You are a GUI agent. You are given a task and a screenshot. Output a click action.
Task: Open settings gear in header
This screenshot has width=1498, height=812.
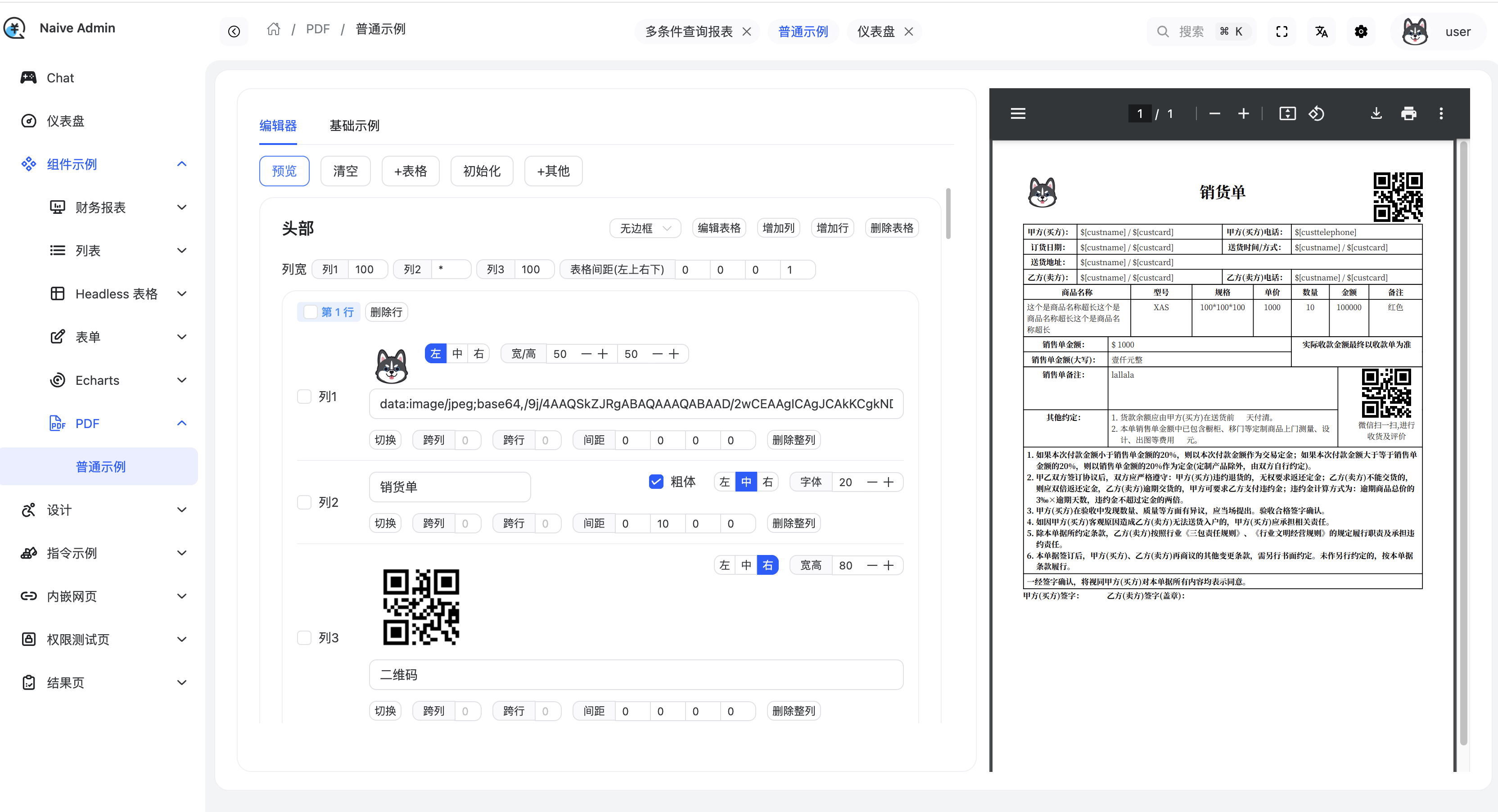click(1361, 32)
